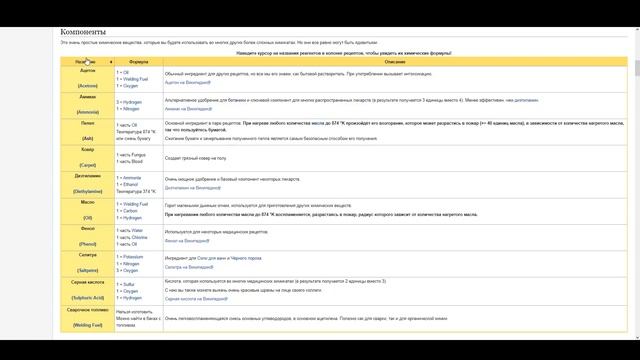Open Sulfur link in Sulphuric Acid formula
This screenshot has width=640, height=360.
(129, 284)
